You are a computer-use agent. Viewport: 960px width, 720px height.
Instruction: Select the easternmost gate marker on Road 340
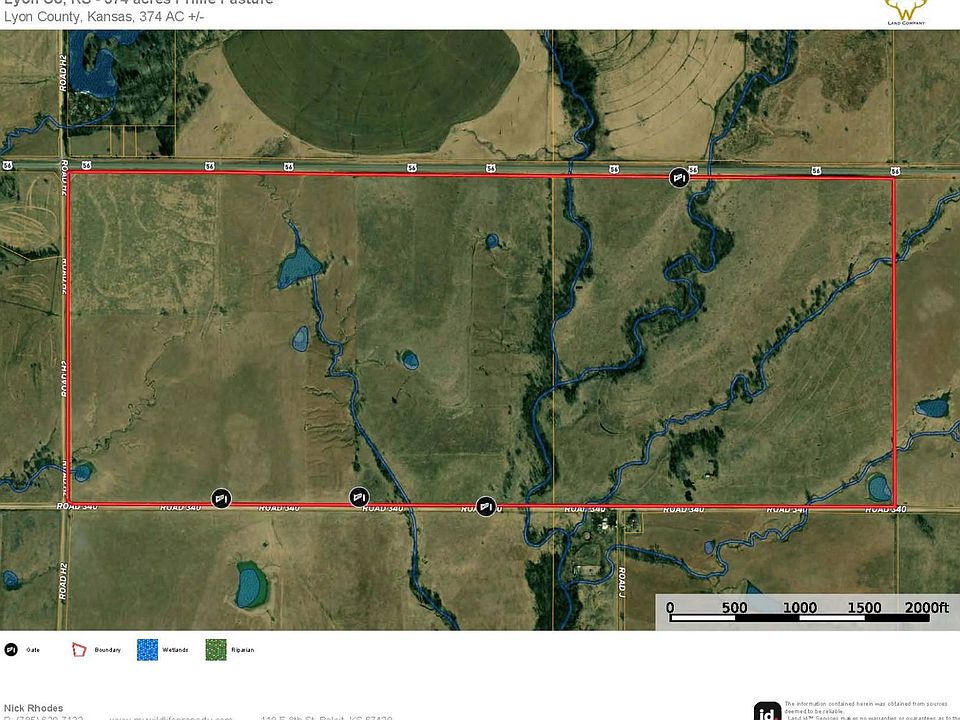485,506
